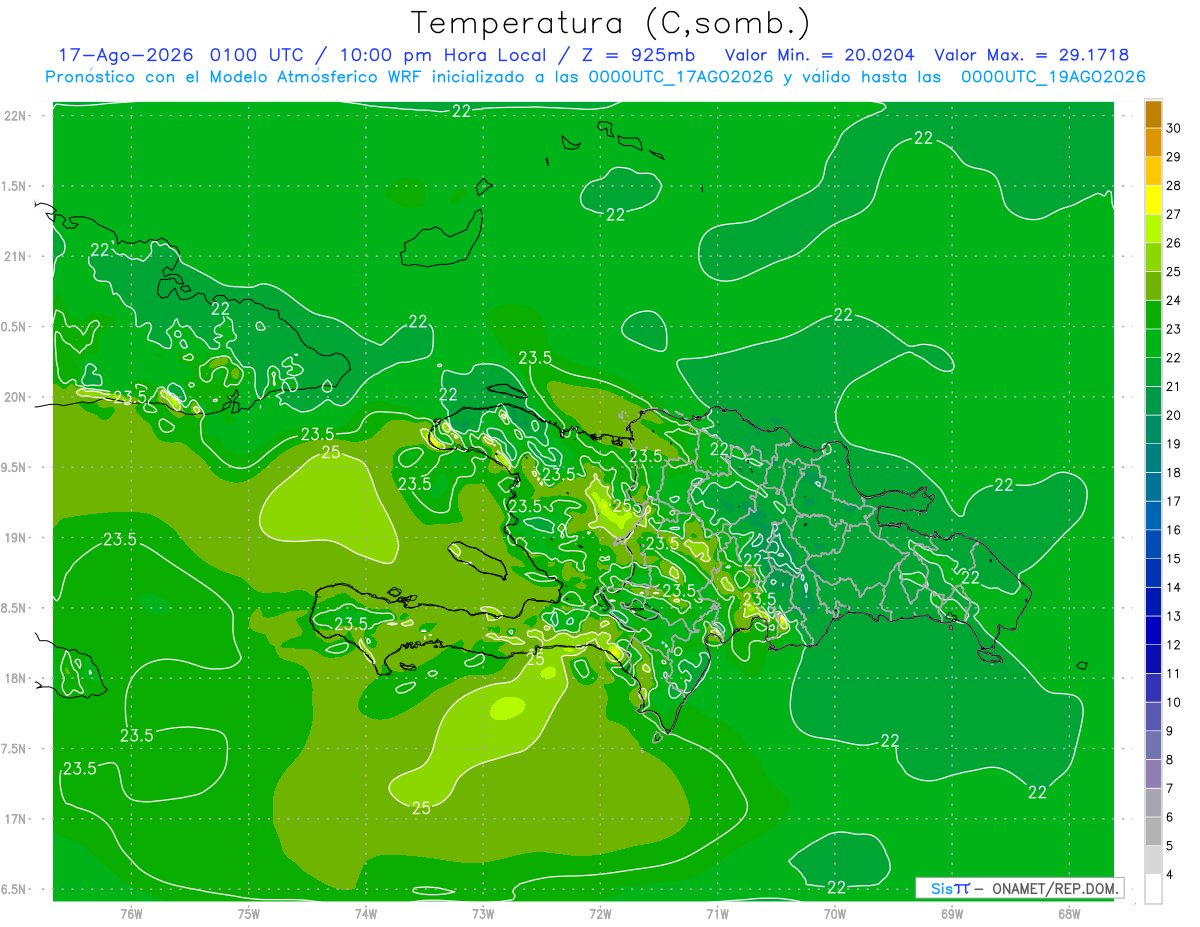Click the 'Valor Max. = 29.1718' readout
The height and width of the screenshot is (927, 1200).
click(x=1032, y=55)
